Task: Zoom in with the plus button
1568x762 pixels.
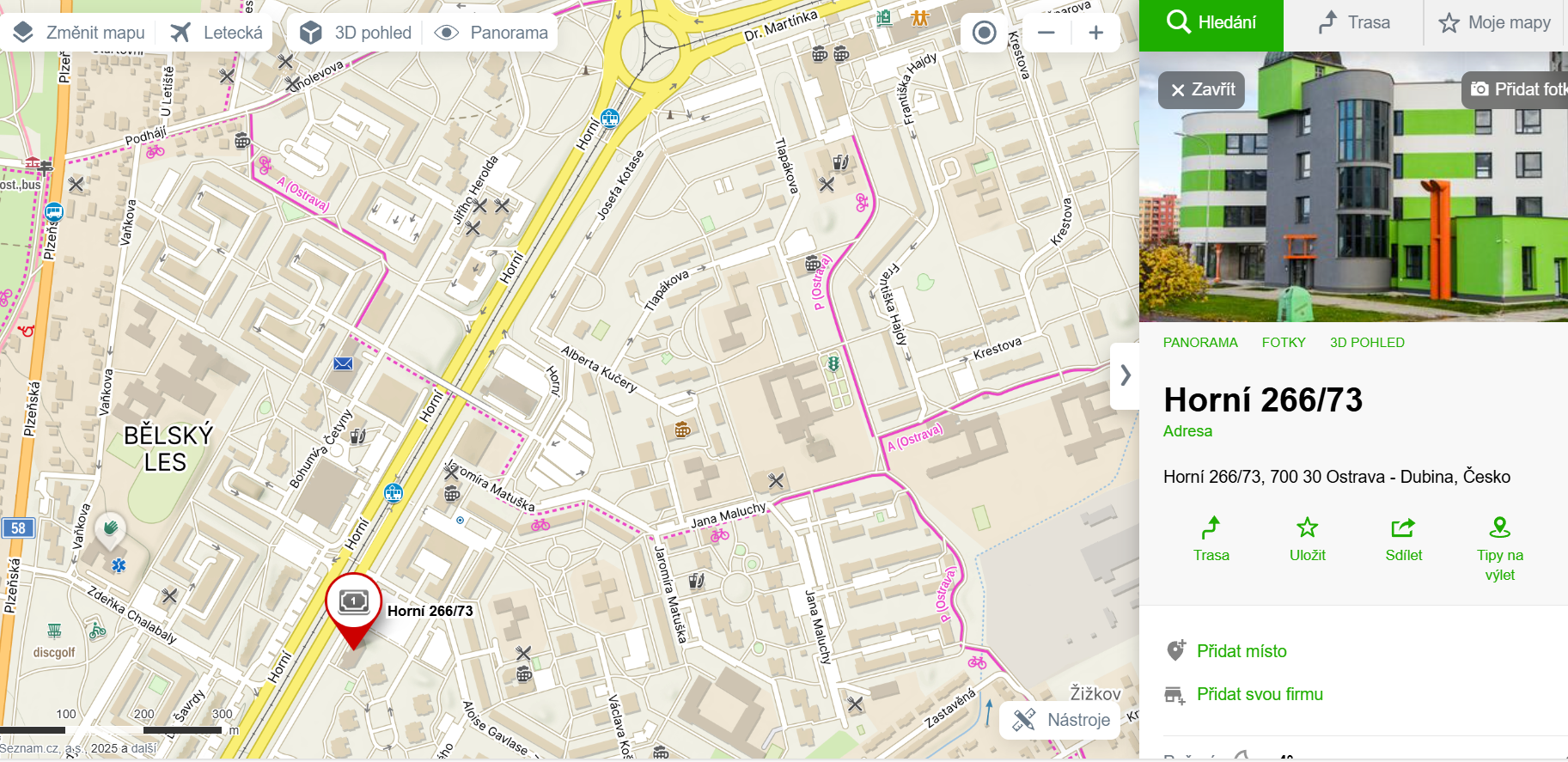Action: pos(1095,33)
